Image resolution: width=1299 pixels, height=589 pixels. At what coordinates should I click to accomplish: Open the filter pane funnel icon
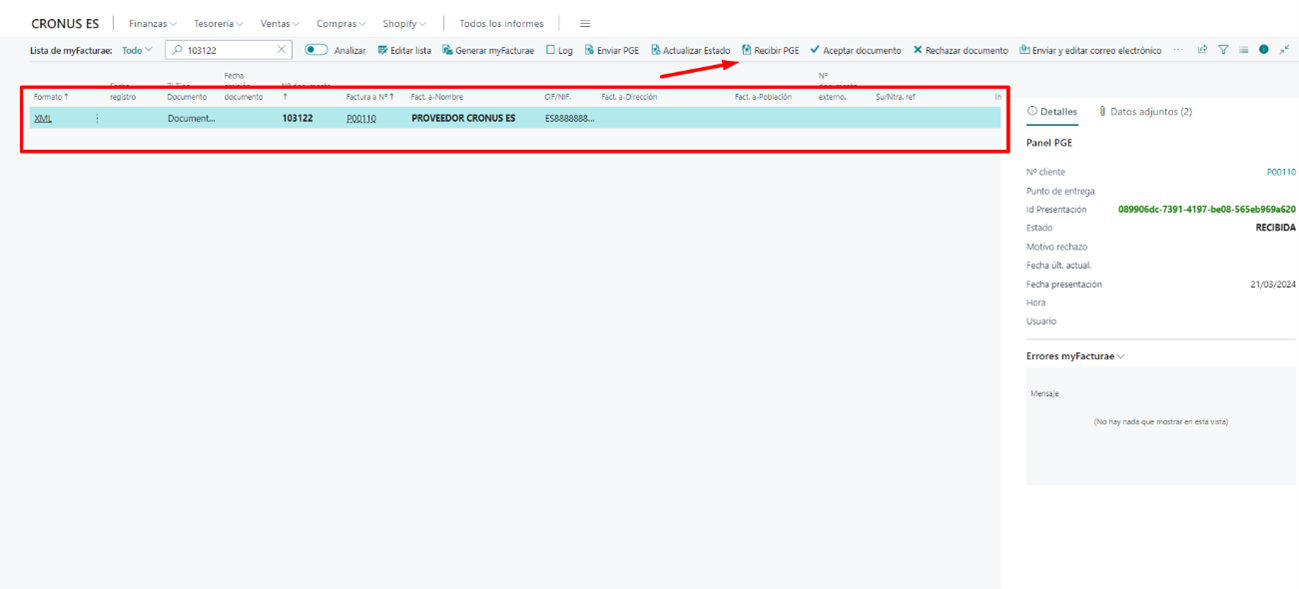[1223, 50]
